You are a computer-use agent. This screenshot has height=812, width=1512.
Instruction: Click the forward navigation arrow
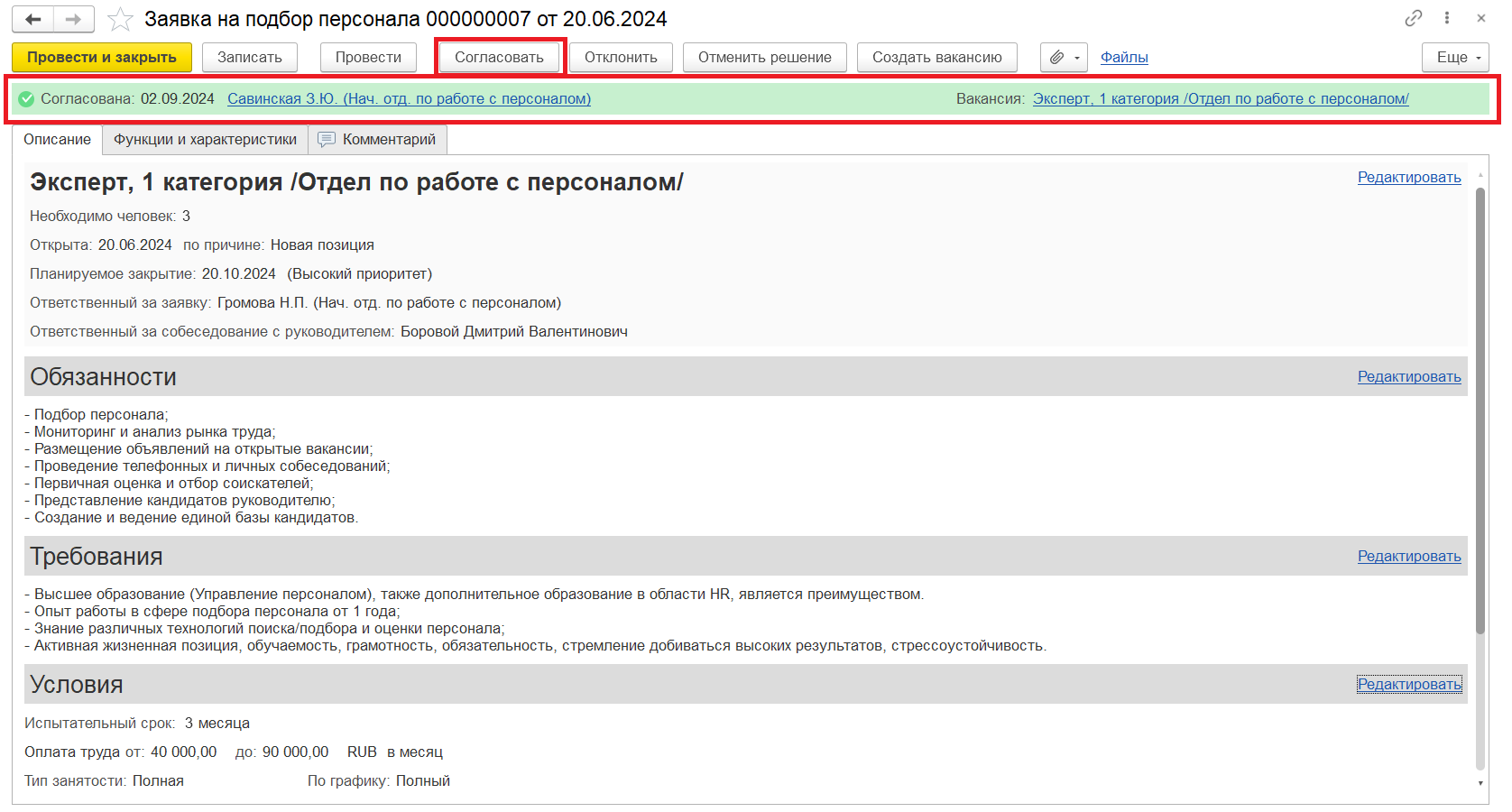[74, 19]
